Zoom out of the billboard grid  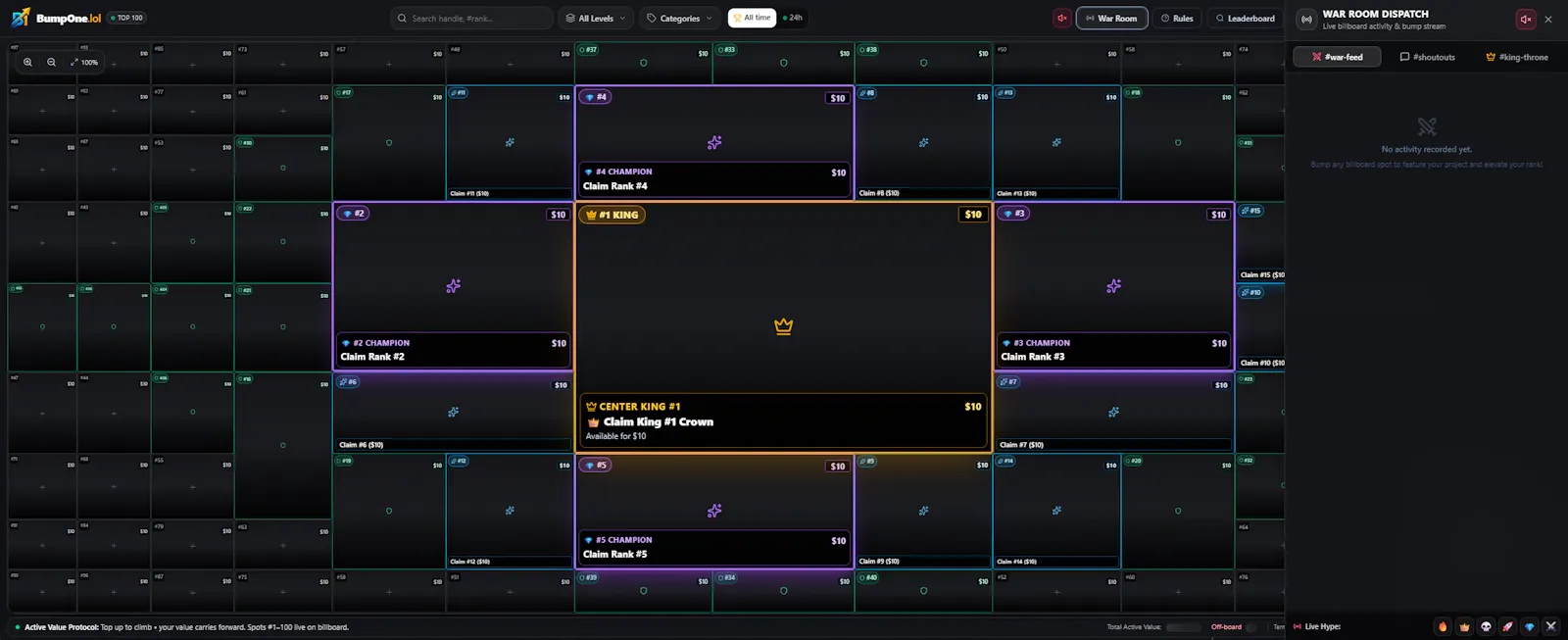[x=51, y=62]
